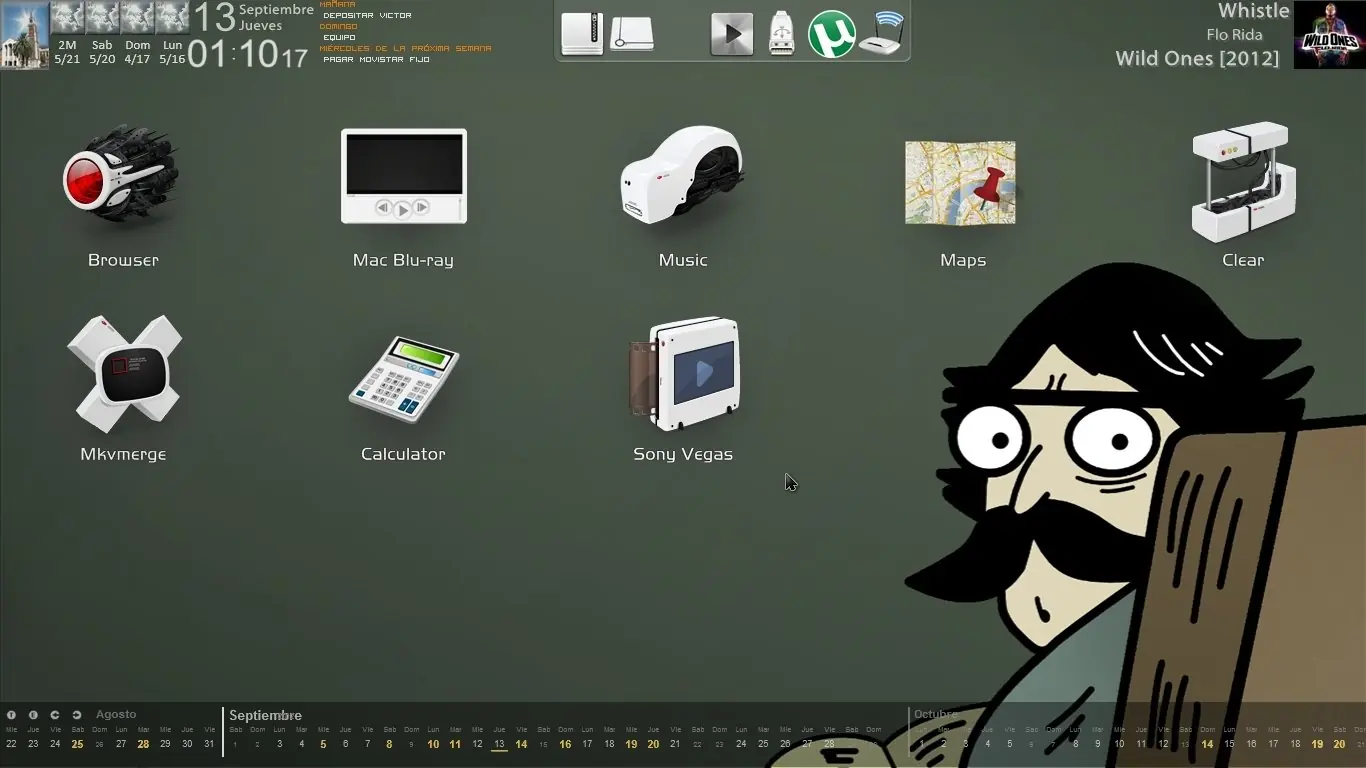Image resolution: width=1366 pixels, height=768 pixels.
Task: Select the Octubre month label
Action: click(936, 714)
